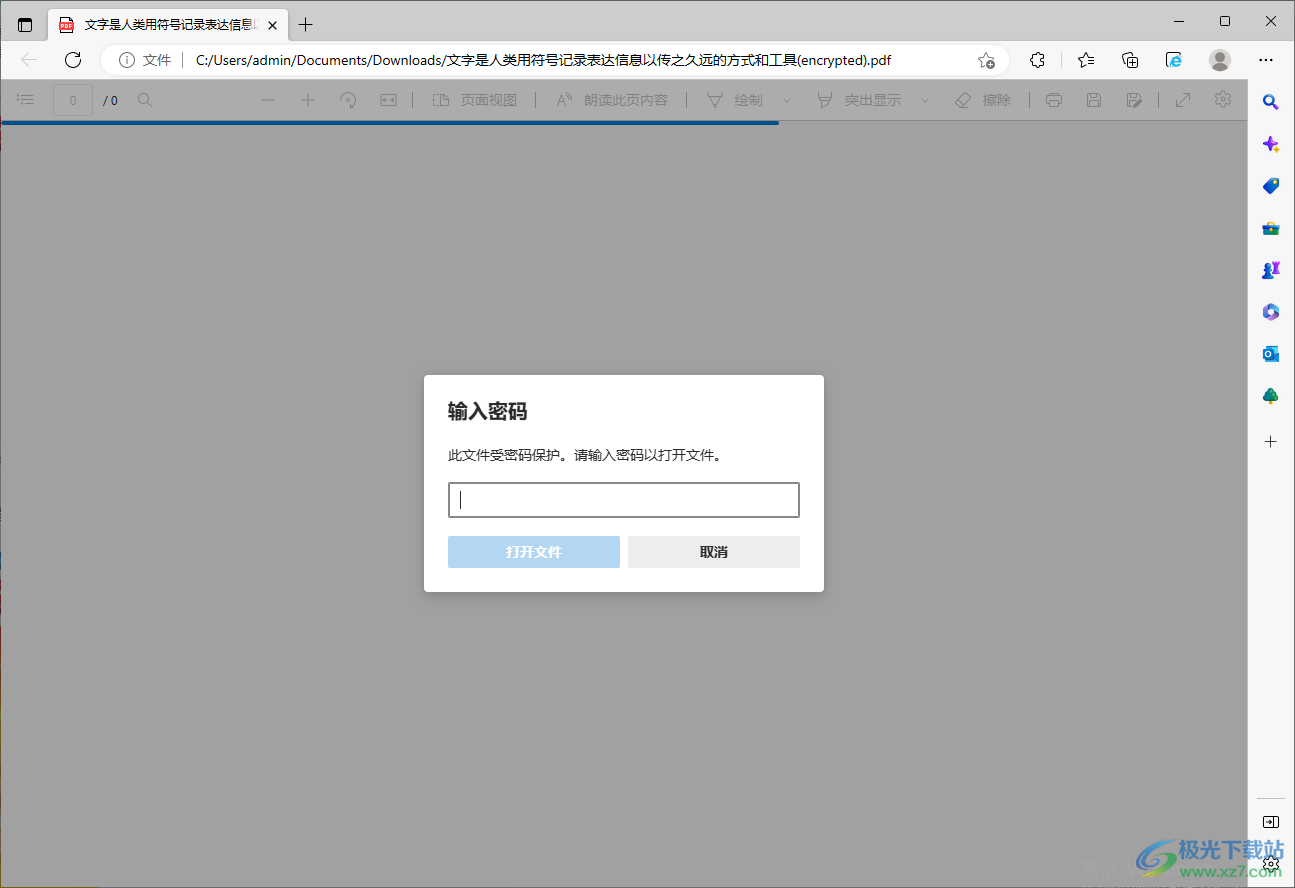
Task: Fit PDF to page width
Action: 388,100
